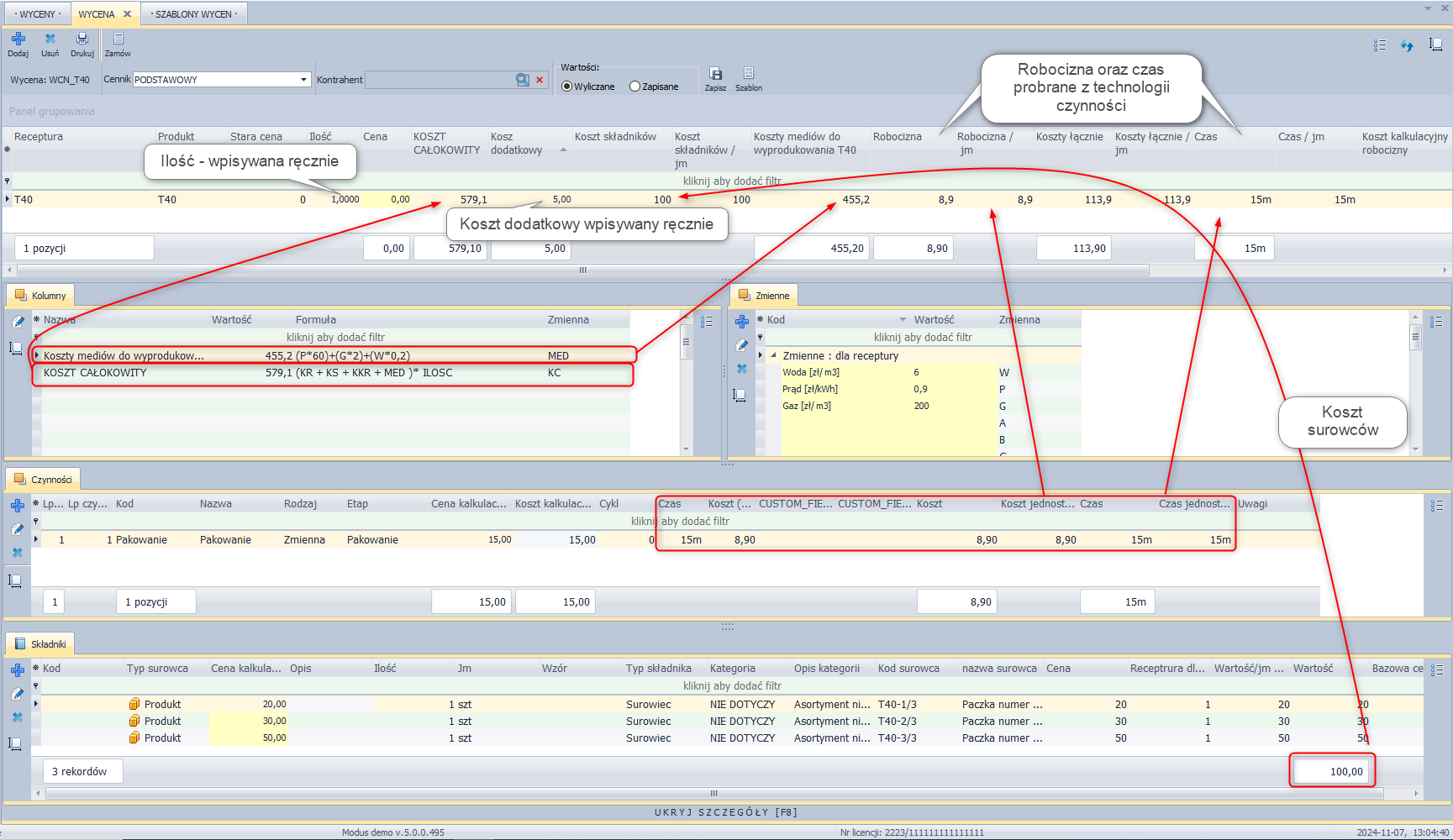Switch to the WYCENY tab
1453x840 pixels.
point(37,14)
